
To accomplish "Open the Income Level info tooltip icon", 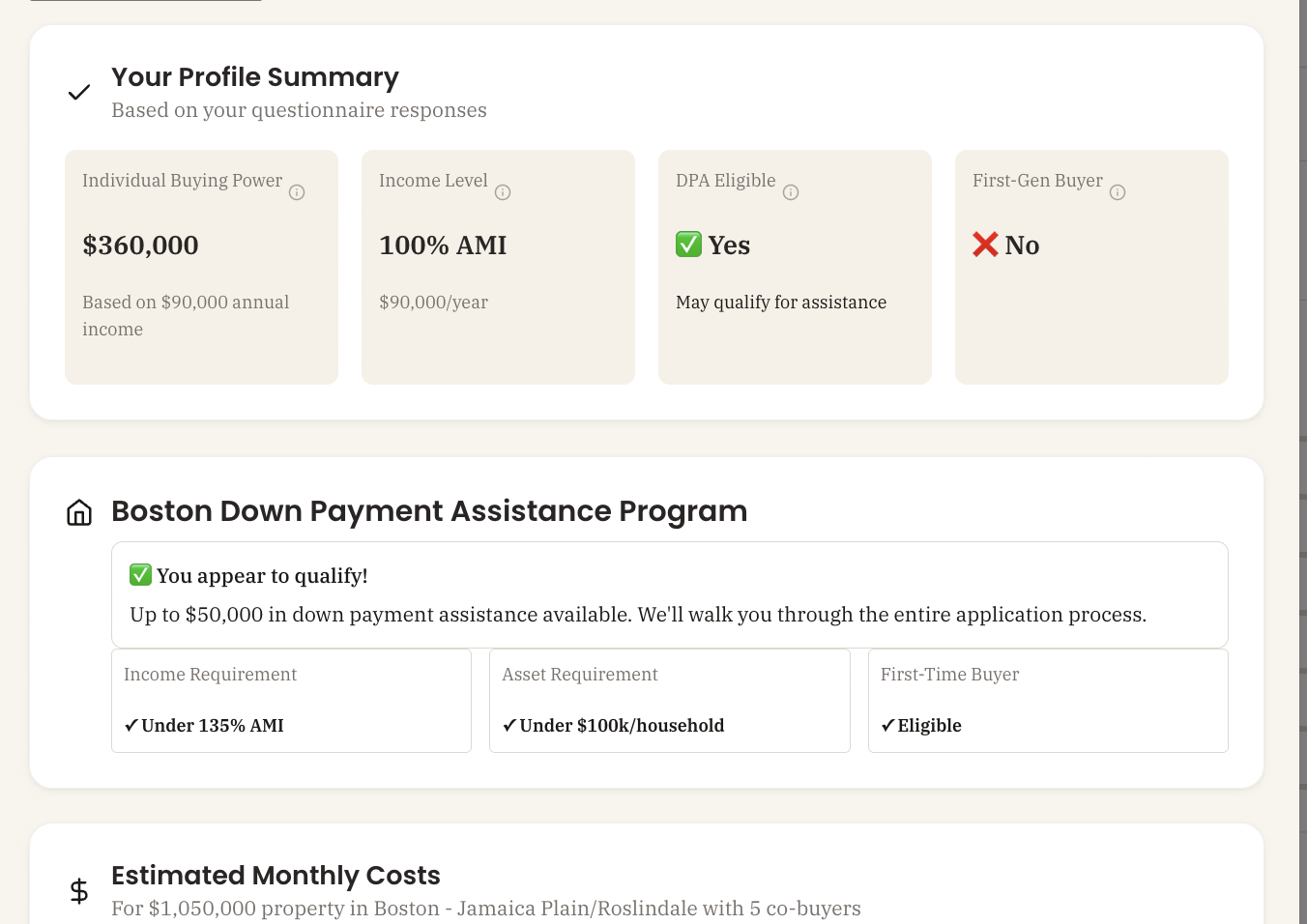I will click(503, 192).
